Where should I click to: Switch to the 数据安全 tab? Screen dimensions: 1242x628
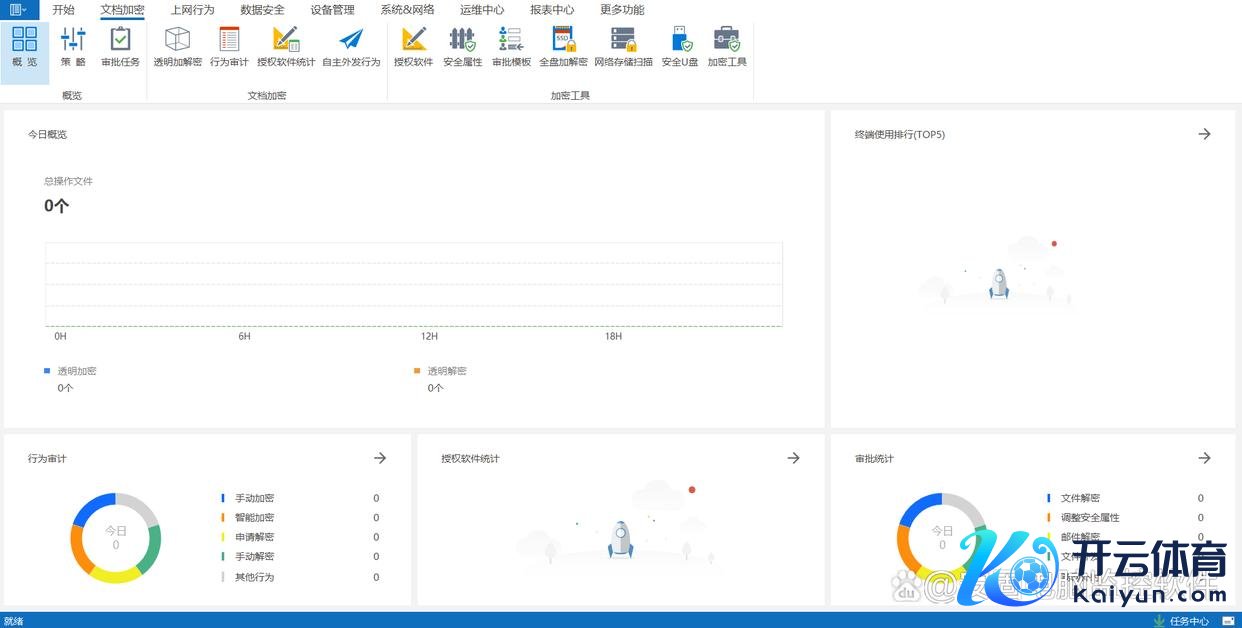pyautogui.click(x=262, y=10)
